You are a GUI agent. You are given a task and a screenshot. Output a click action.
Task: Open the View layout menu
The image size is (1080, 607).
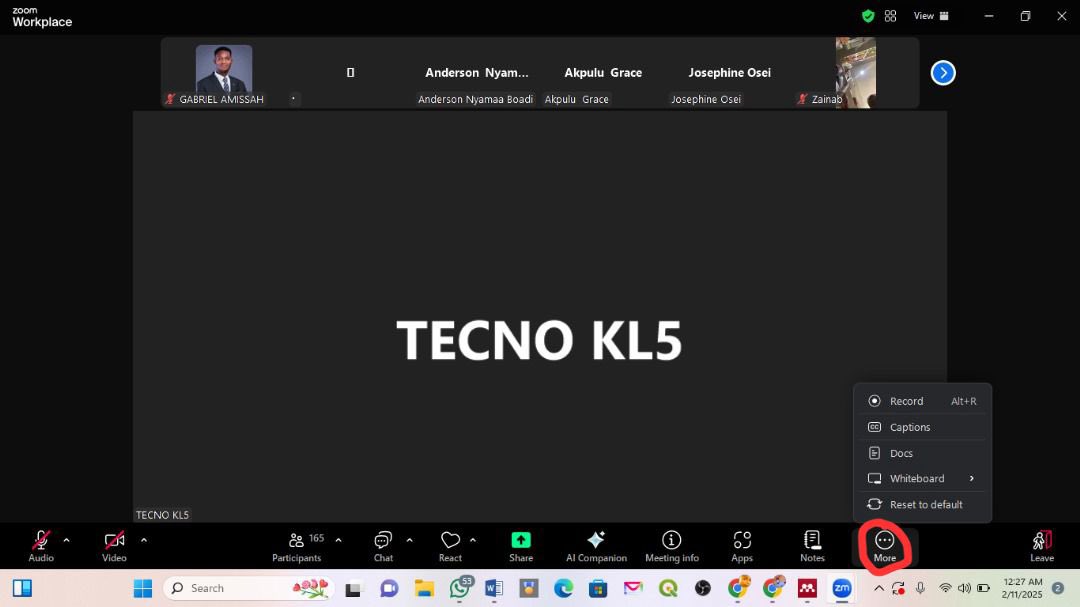(931, 16)
